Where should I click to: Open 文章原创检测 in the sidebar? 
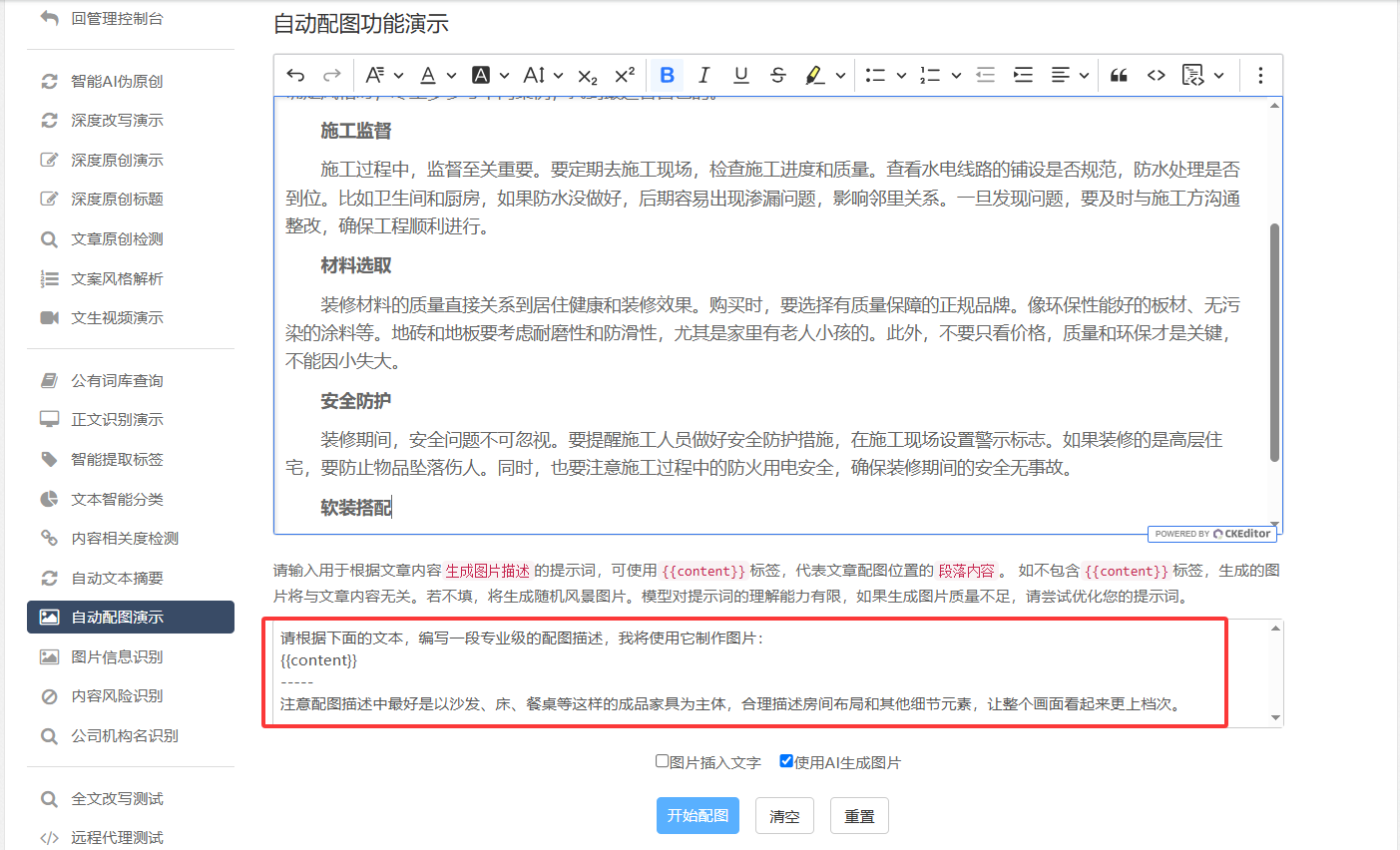point(117,239)
